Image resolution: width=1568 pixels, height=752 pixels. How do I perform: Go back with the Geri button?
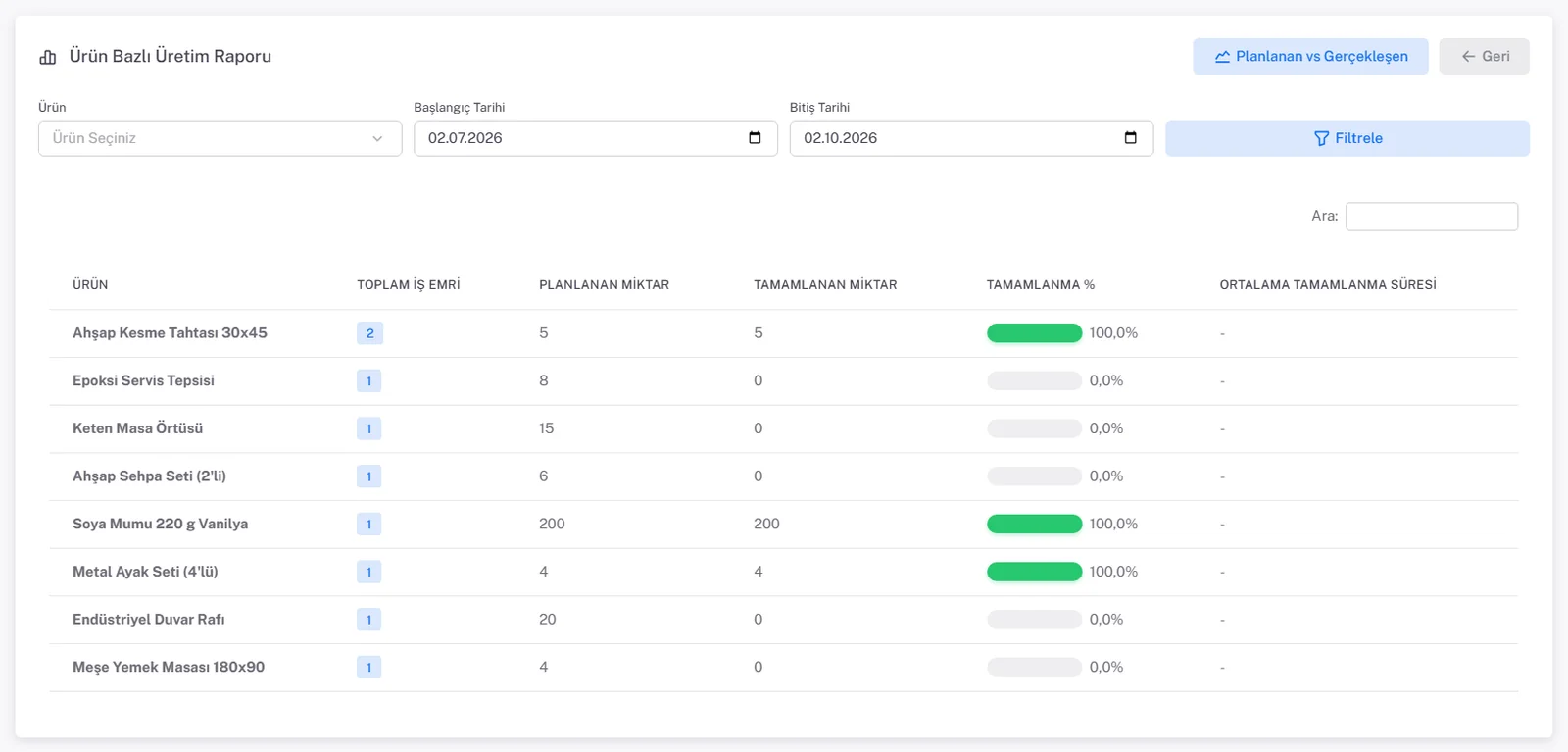click(1484, 57)
